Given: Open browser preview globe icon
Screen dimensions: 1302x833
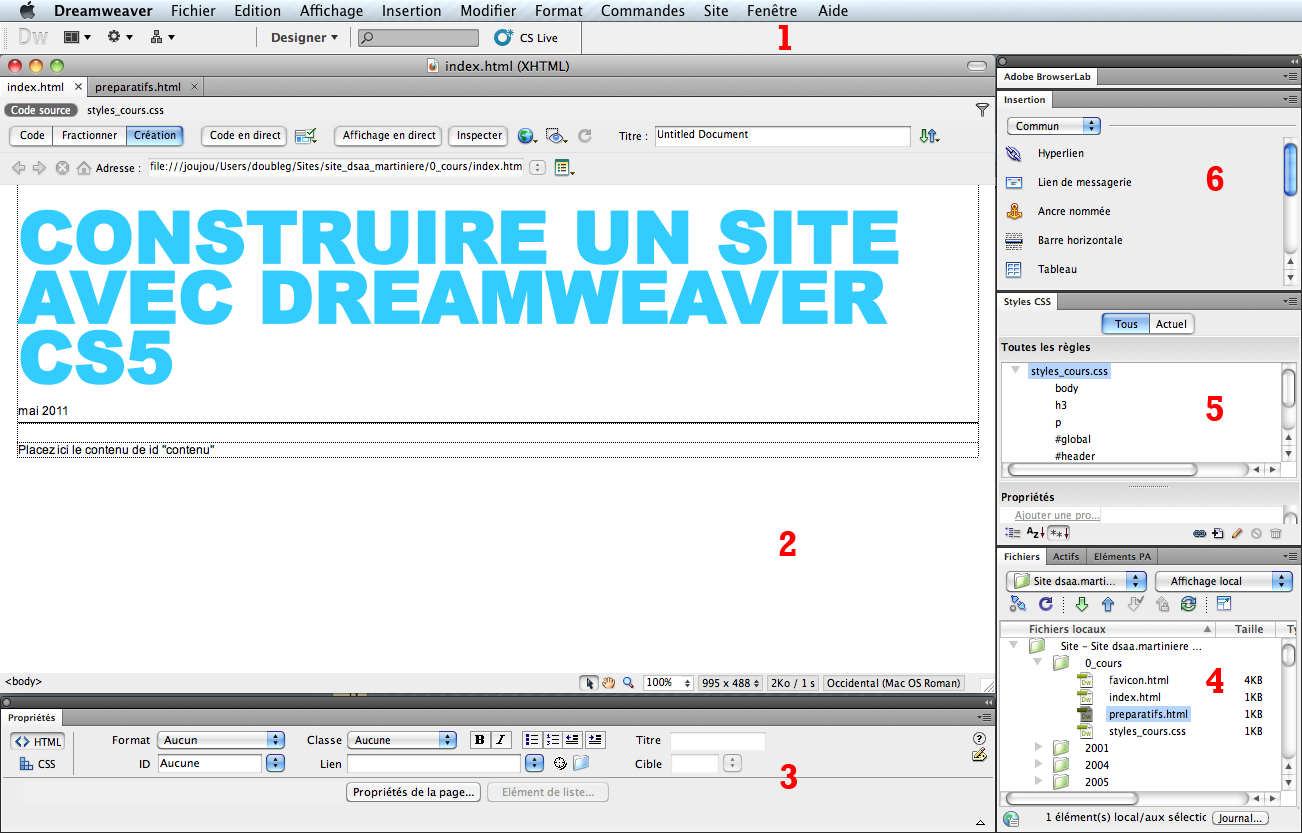Looking at the screenshot, I should pyautogui.click(x=527, y=136).
